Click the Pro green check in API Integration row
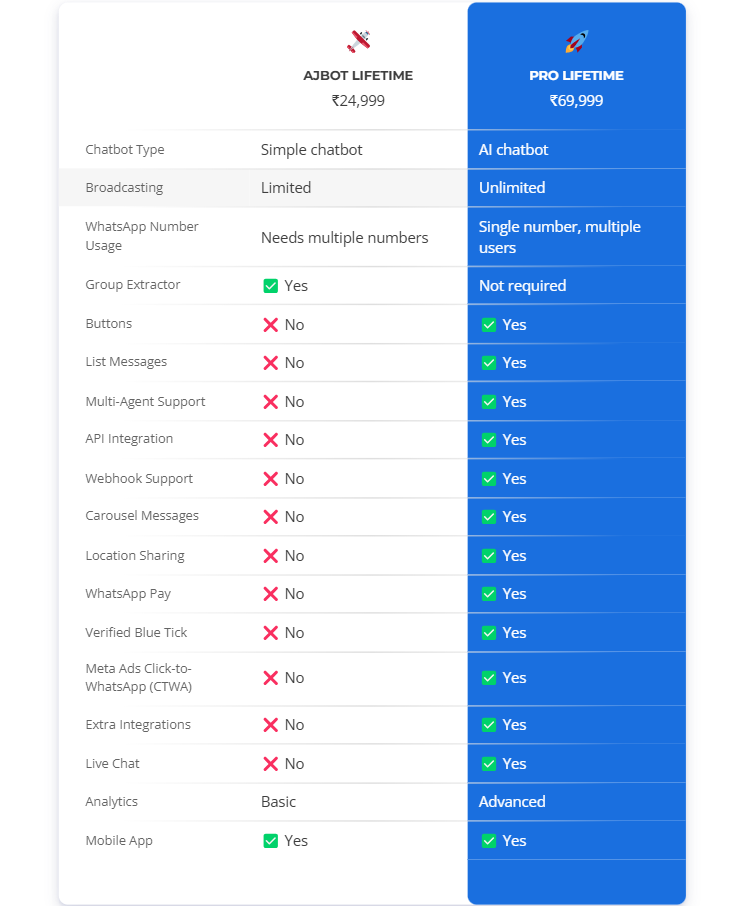Image resolution: width=741 pixels, height=906 pixels. tap(489, 440)
